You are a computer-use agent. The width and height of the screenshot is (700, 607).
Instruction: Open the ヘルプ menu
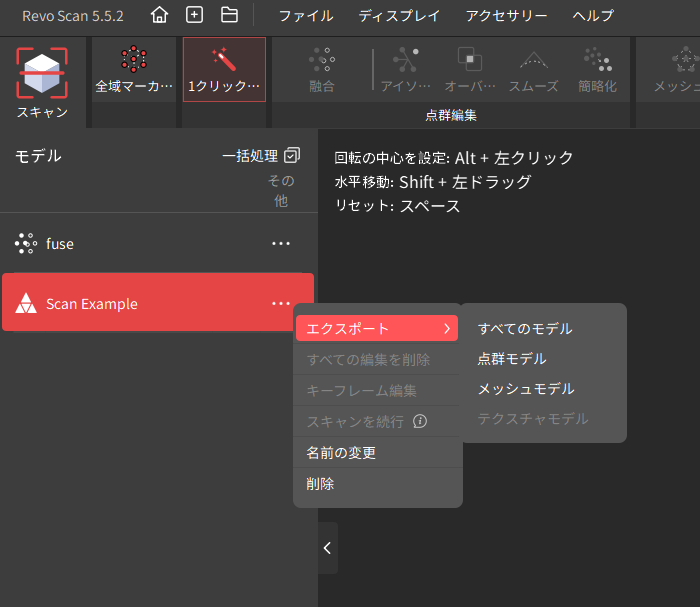[593, 16]
